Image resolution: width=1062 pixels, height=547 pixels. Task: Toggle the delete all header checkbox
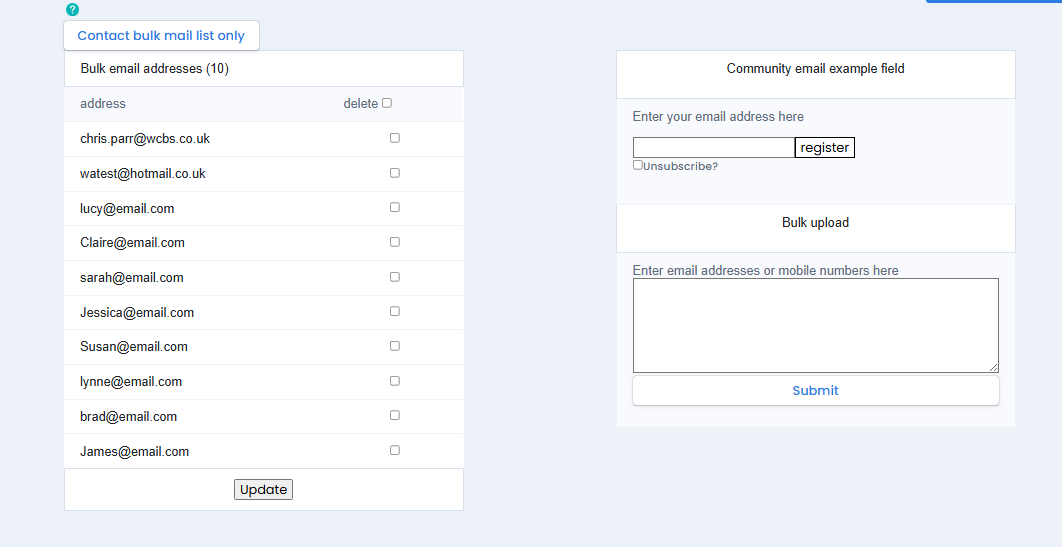(387, 103)
